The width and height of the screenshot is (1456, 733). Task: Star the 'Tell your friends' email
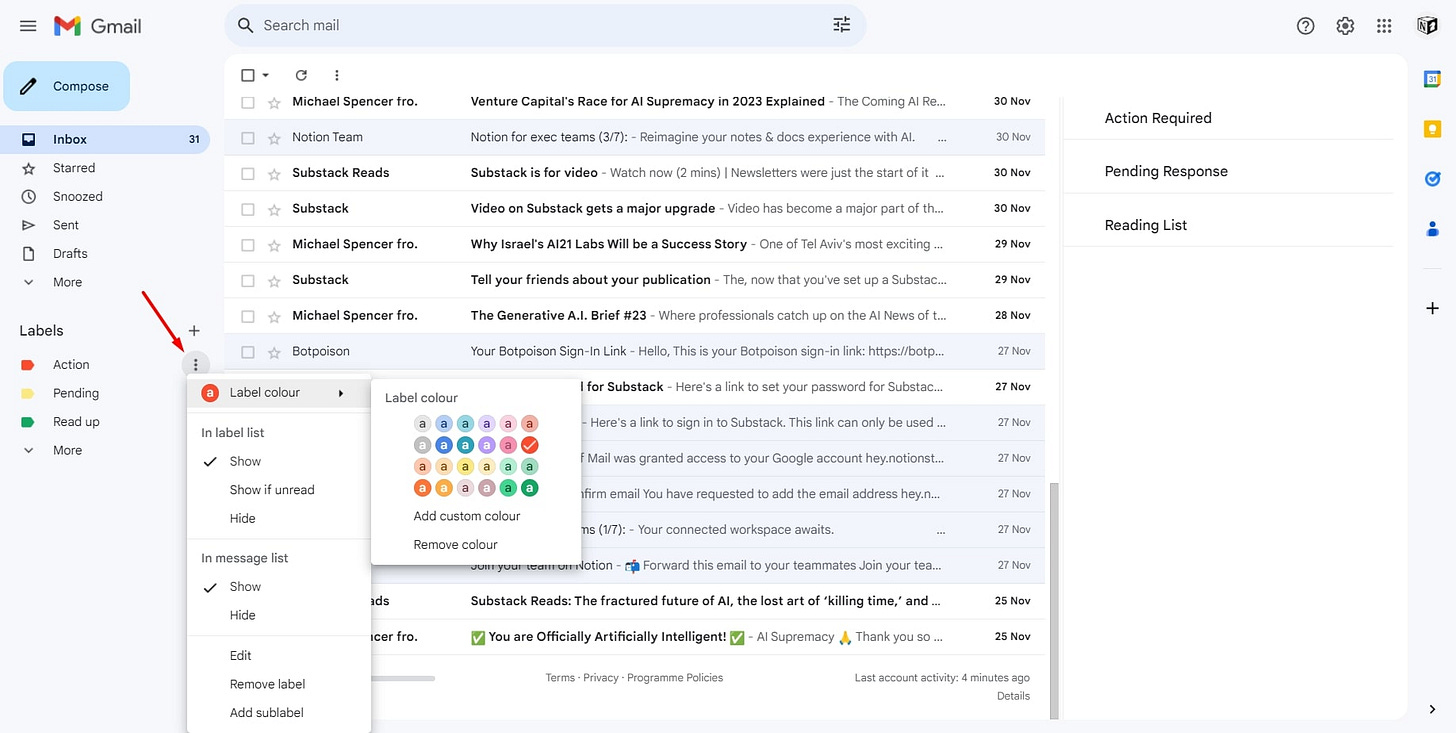tap(274, 281)
